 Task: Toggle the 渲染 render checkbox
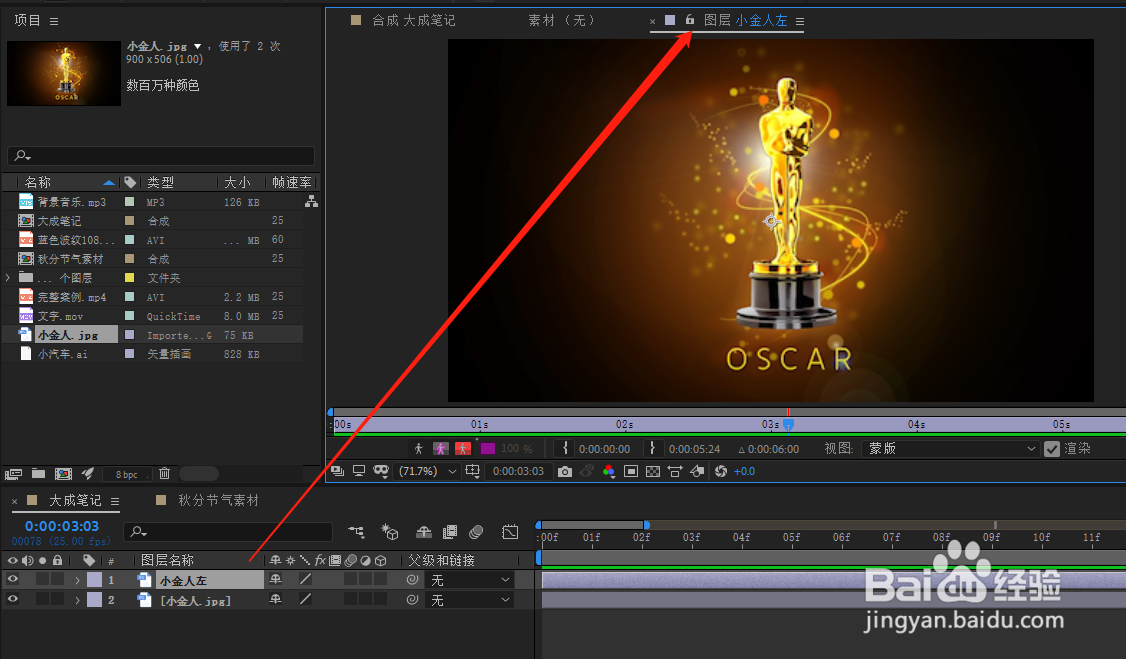click(1052, 449)
